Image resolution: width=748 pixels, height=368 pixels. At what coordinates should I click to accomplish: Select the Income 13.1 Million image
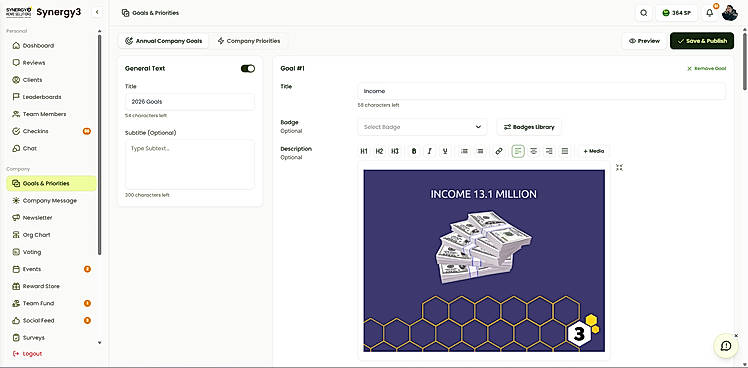click(484, 261)
